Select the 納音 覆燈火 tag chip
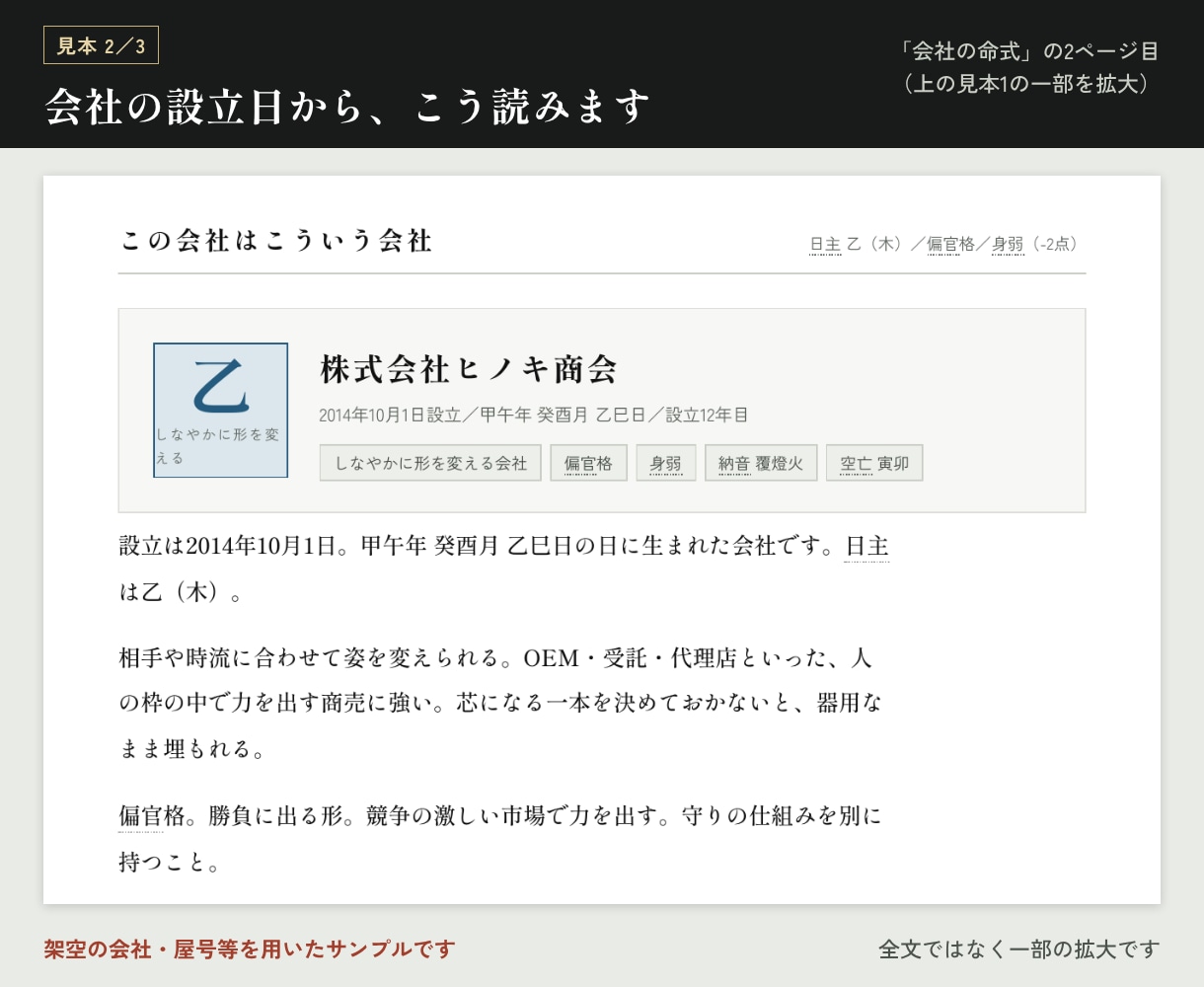This screenshot has height=987, width=1204. 761,463
